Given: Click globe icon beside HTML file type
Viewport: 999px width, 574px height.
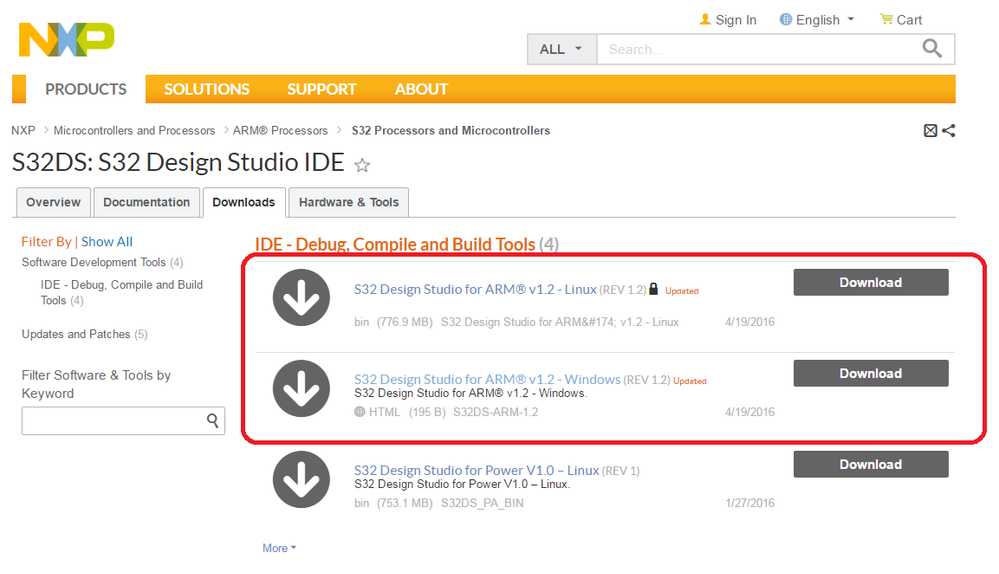Looking at the screenshot, I should click(360, 412).
